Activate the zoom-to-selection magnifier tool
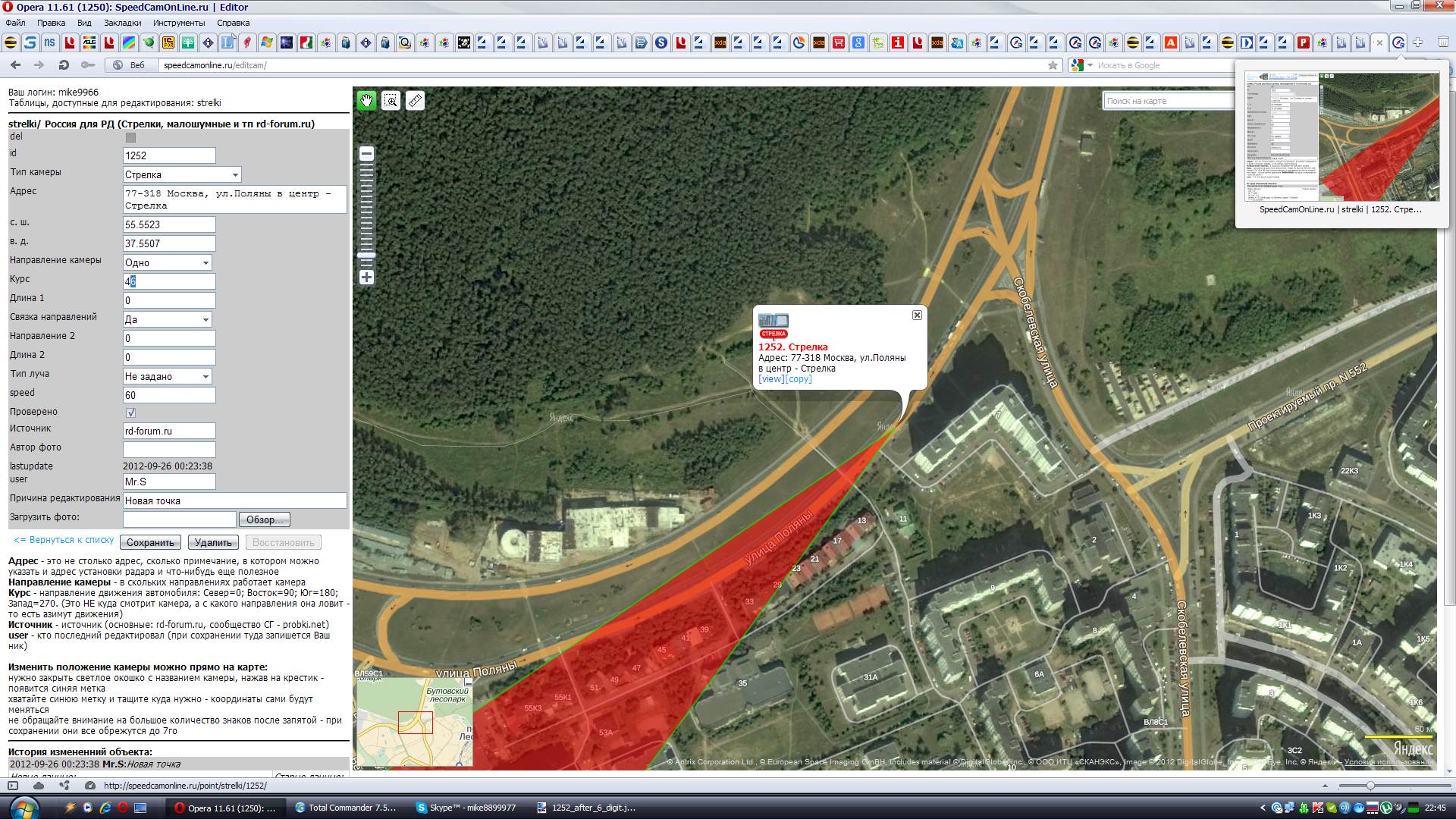Screen dimensions: 1456x819 pyautogui.click(x=391, y=101)
